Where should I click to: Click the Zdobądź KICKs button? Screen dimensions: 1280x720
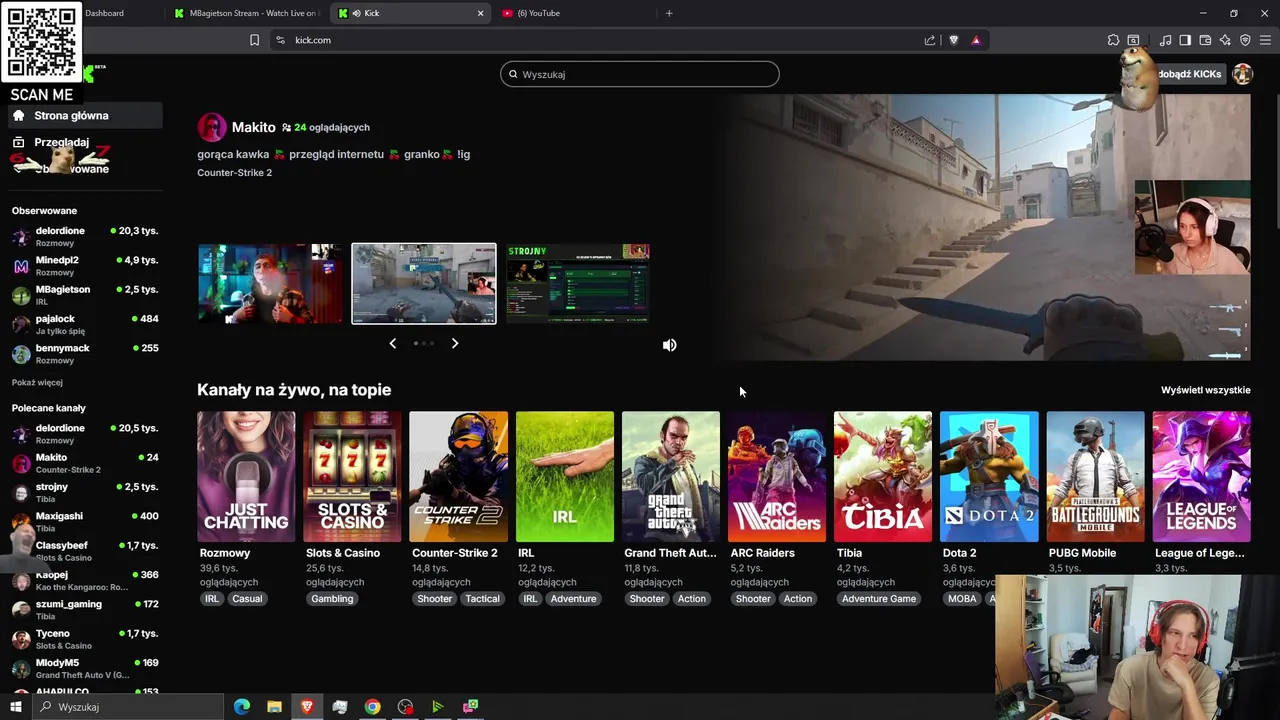tap(1189, 74)
